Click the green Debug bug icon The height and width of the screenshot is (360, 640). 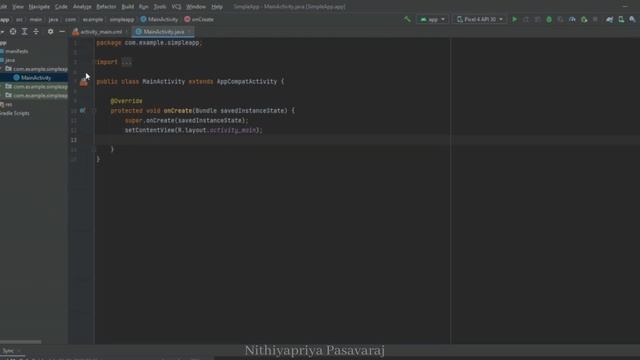click(x=549, y=19)
